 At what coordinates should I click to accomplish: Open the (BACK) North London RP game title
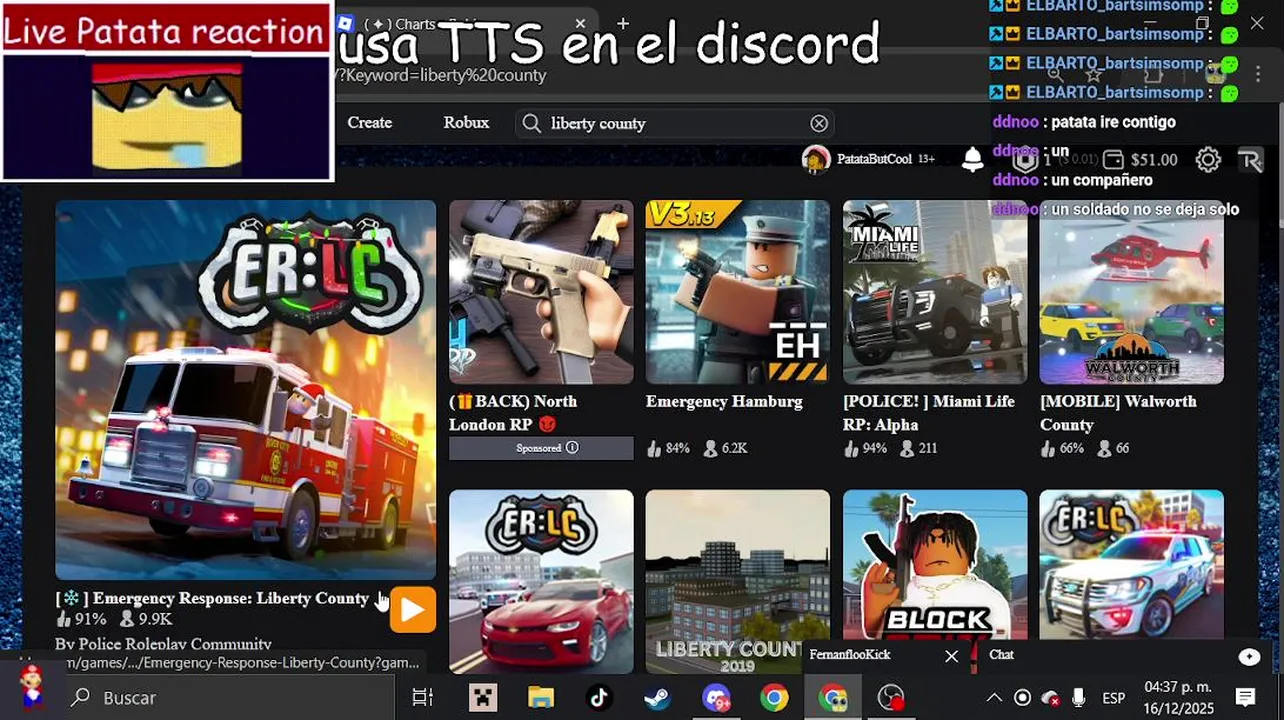click(513, 413)
